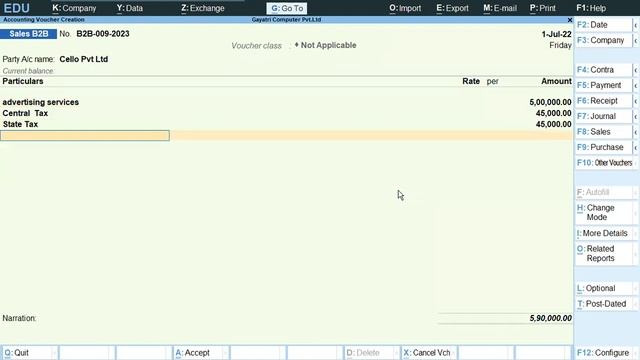Click the Narration field label

click(19, 318)
